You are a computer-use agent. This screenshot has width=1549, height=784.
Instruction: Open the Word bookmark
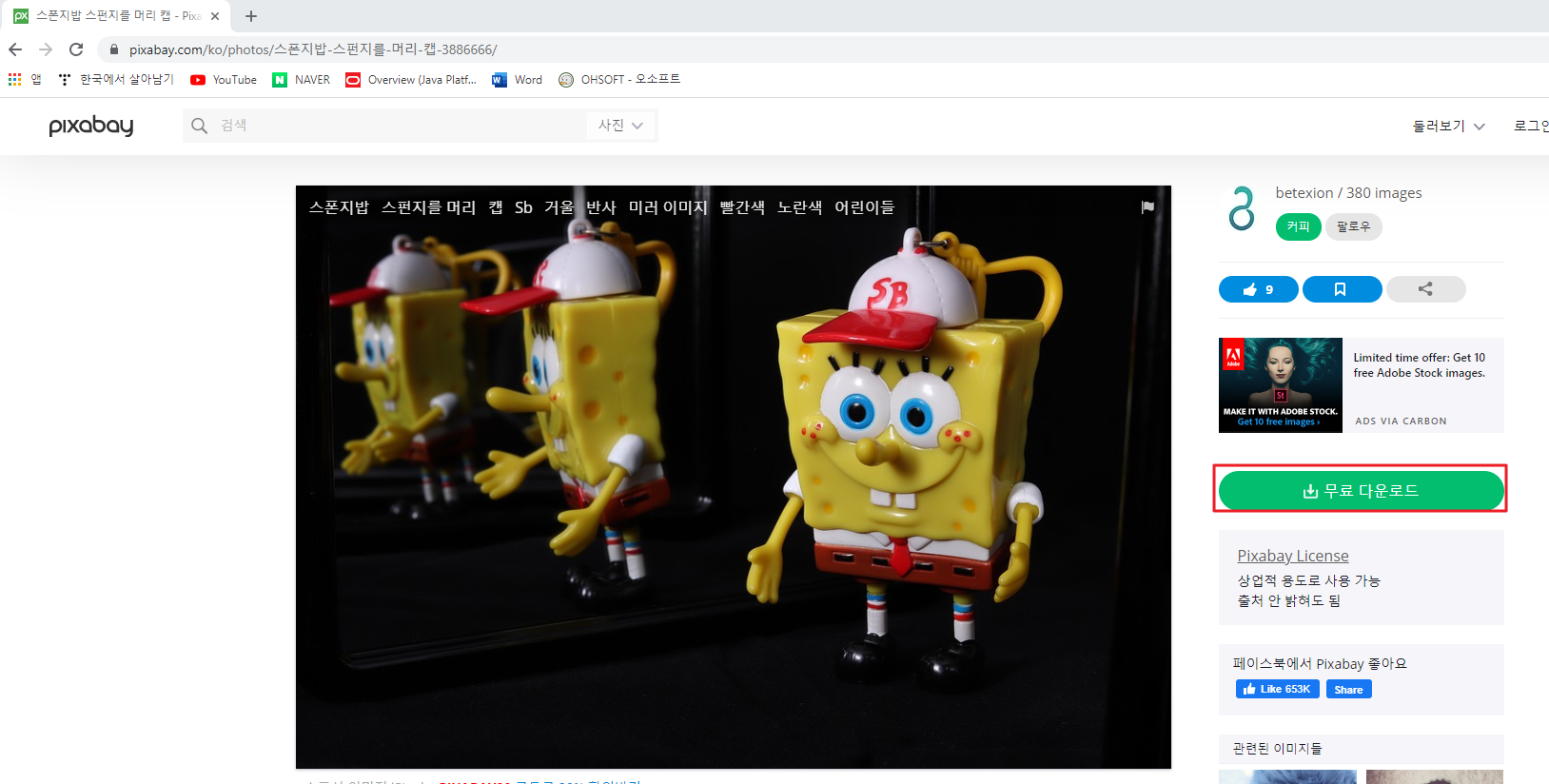[x=518, y=80]
